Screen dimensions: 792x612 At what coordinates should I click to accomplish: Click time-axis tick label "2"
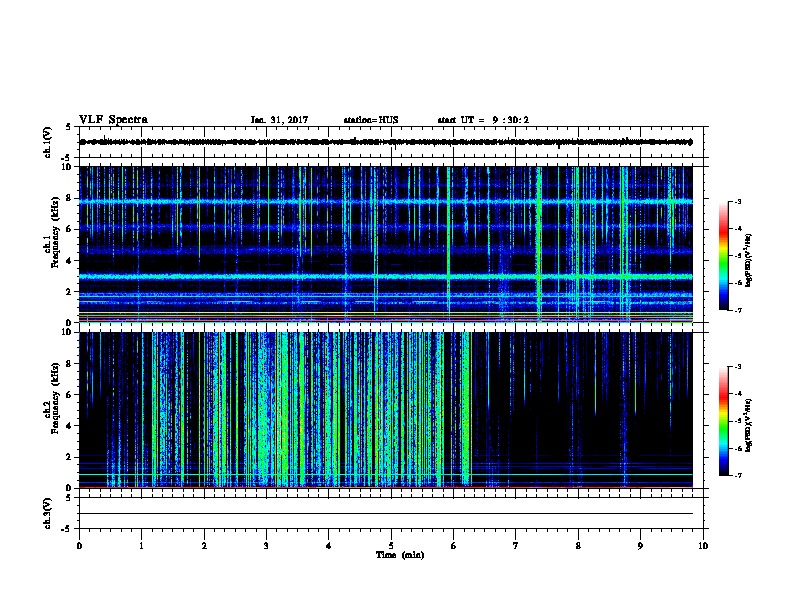(204, 545)
